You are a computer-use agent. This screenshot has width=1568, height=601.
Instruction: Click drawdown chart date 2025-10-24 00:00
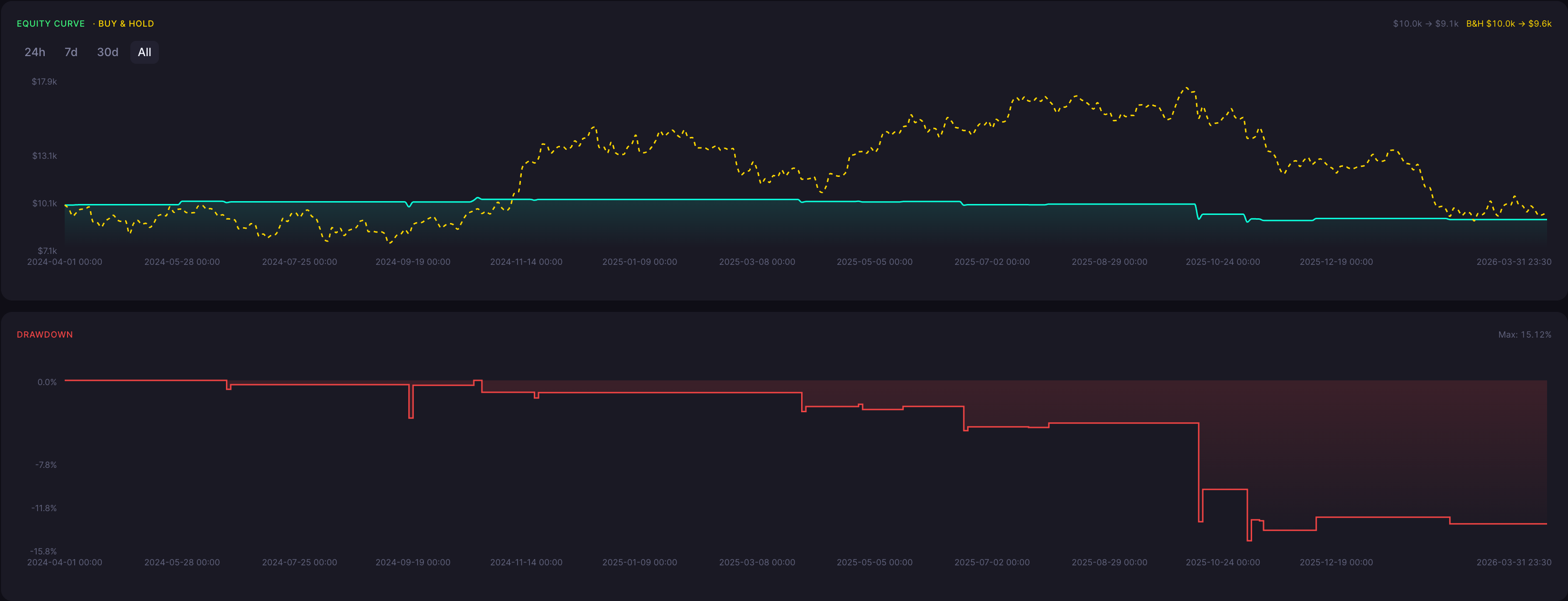tap(1222, 562)
